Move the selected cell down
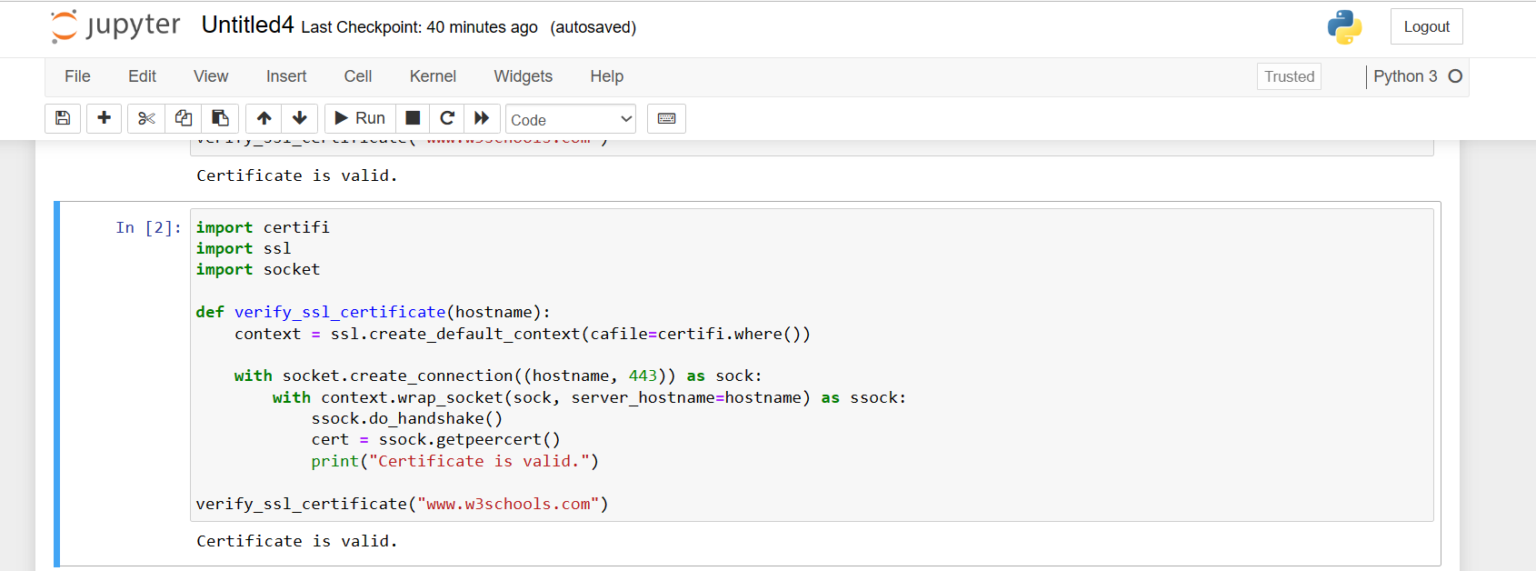This screenshot has height=571, width=1536. (299, 118)
